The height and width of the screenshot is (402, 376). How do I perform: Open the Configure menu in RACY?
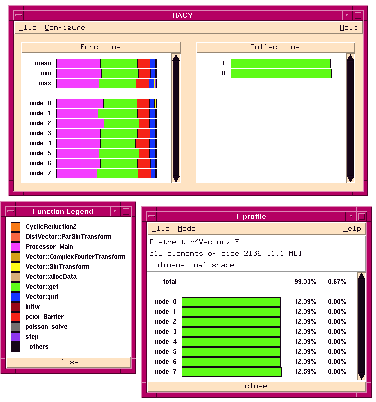[65, 28]
